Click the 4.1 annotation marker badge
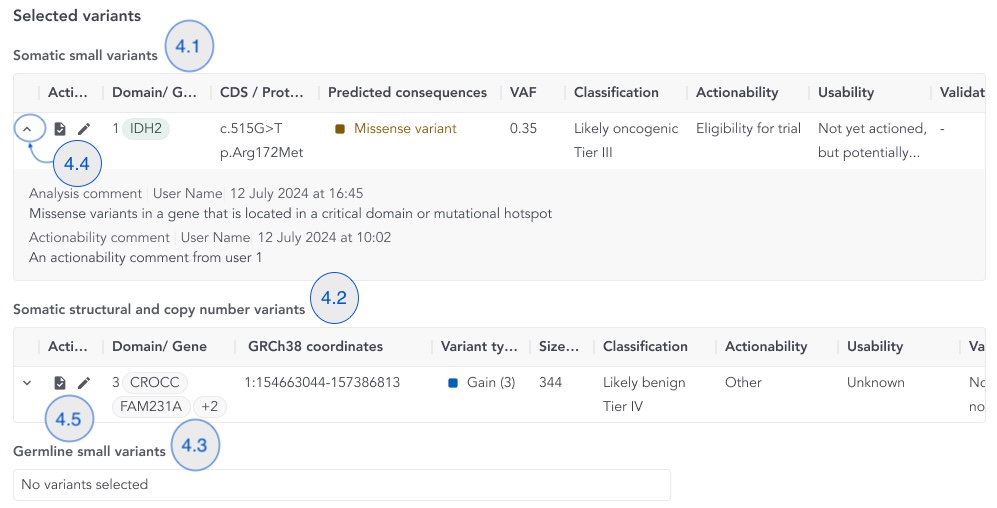997x508 pixels. point(189,47)
